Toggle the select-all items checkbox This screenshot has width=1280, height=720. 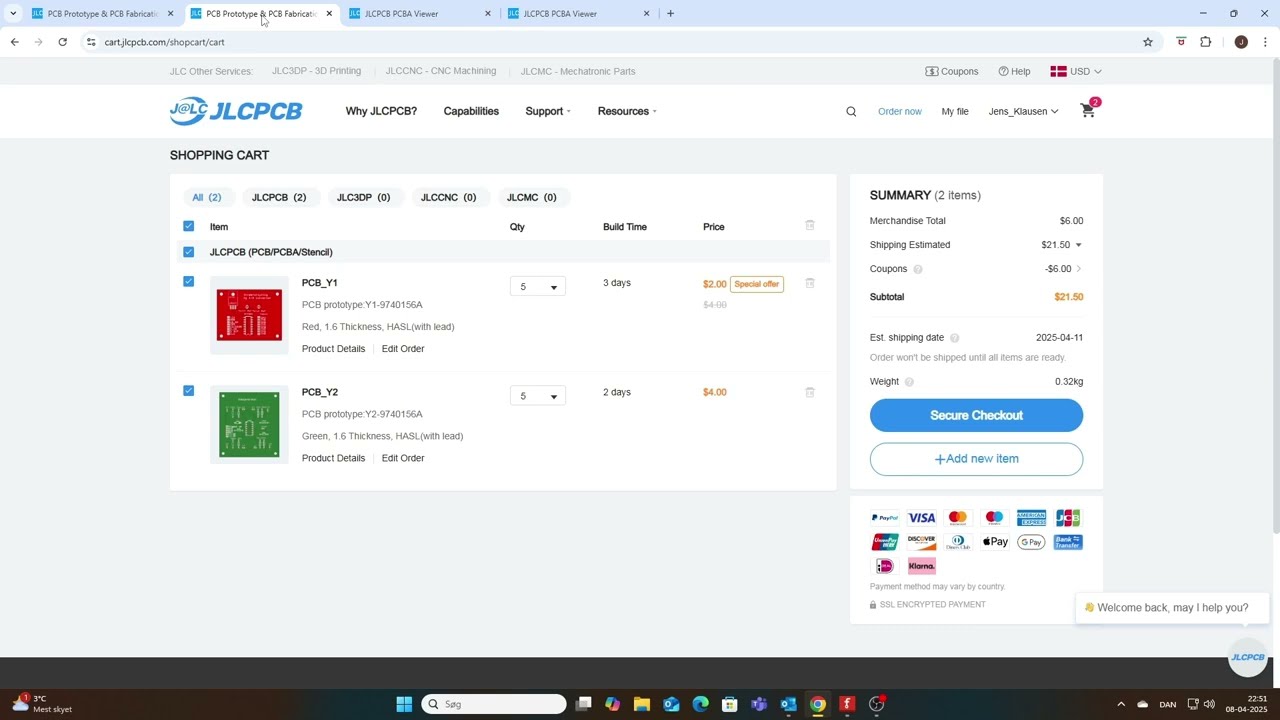click(189, 226)
